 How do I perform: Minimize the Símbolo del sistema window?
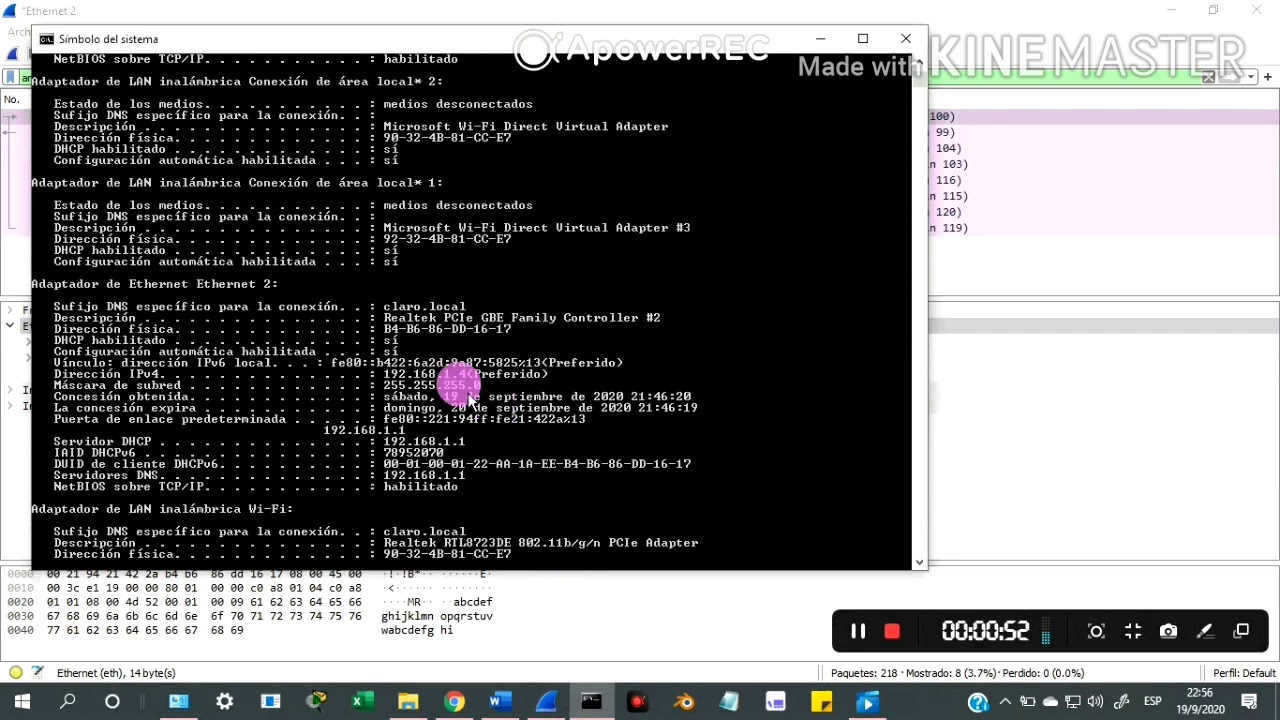[x=820, y=39]
